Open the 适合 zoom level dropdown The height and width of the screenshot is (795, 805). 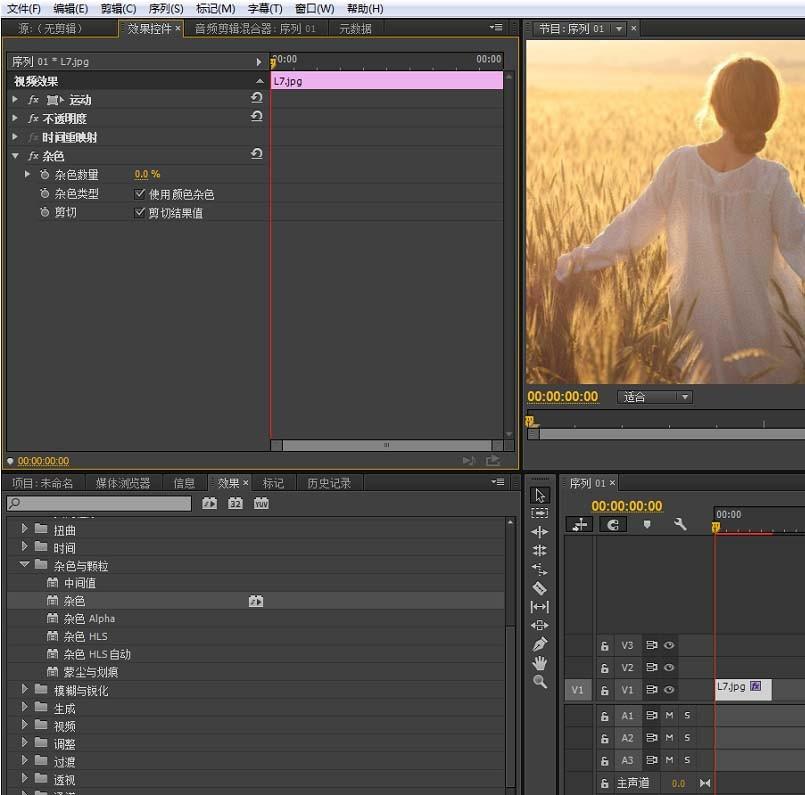(x=655, y=397)
